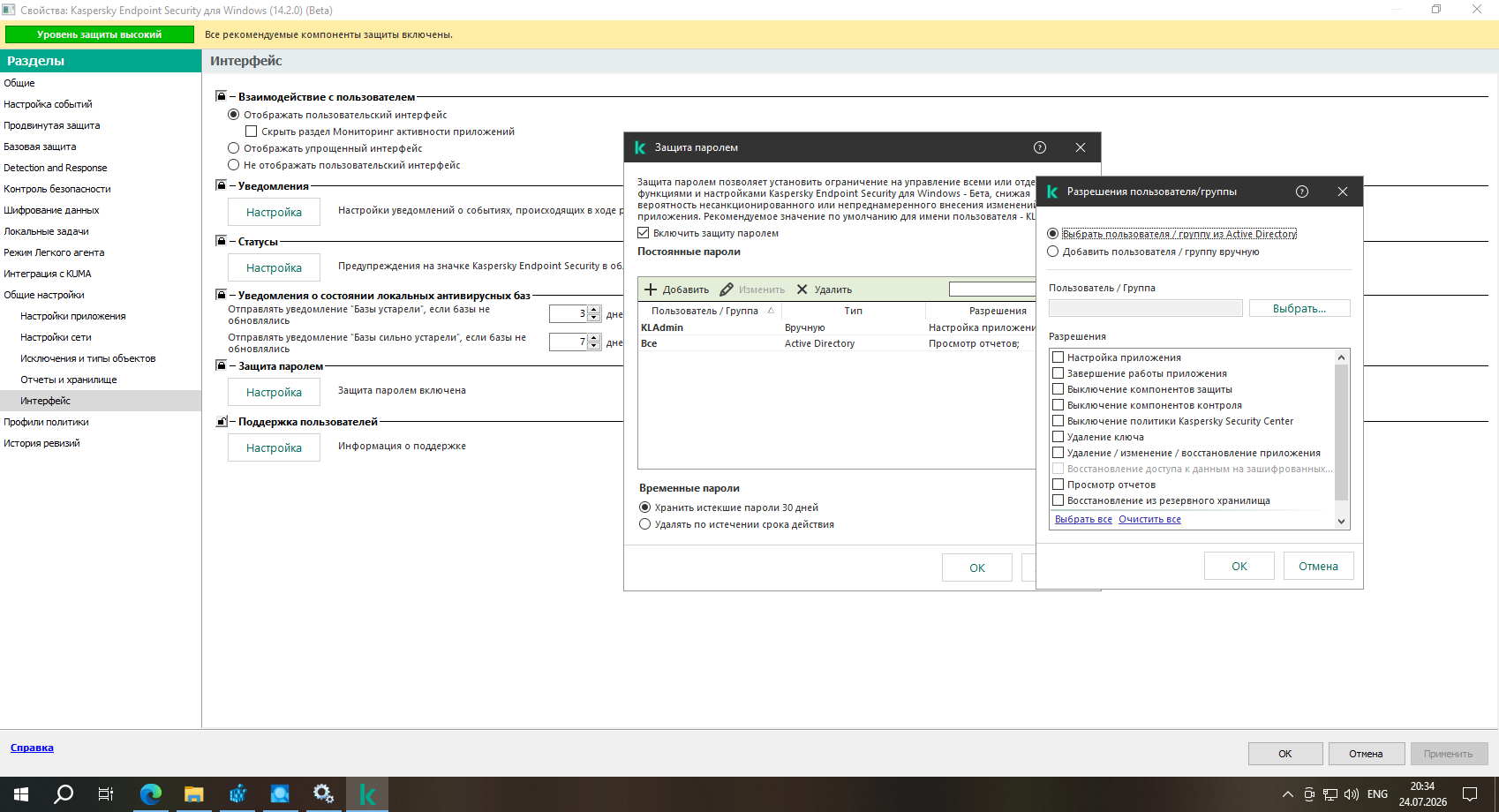The height and width of the screenshot is (812, 1499).
Task: Click Отмена in permissions dialog
Action: [1318, 566]
